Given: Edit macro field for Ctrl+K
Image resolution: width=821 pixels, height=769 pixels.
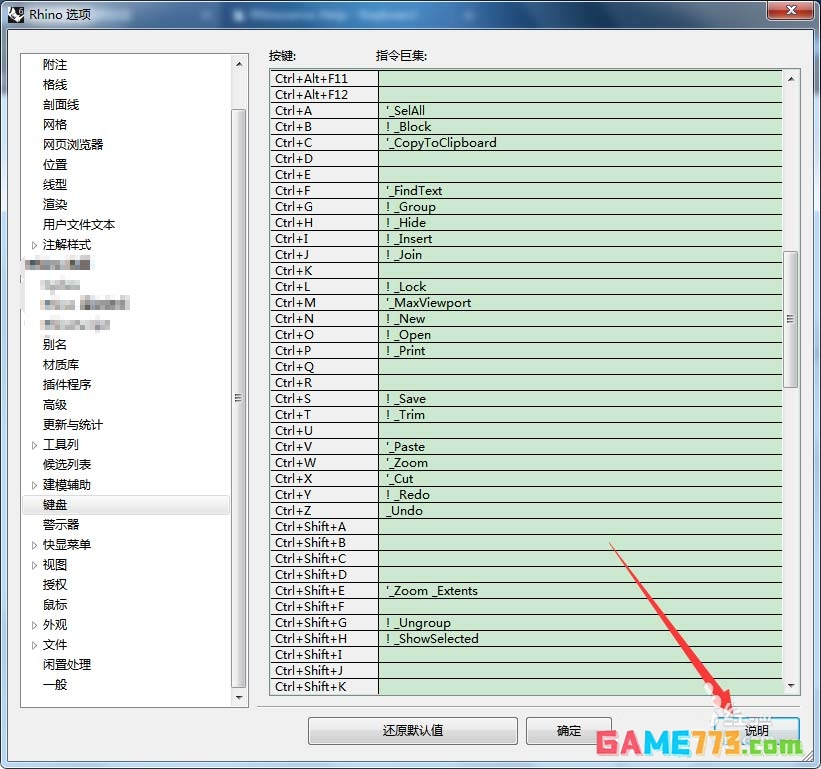Looking at the screenshot, I should pos(580,271).
